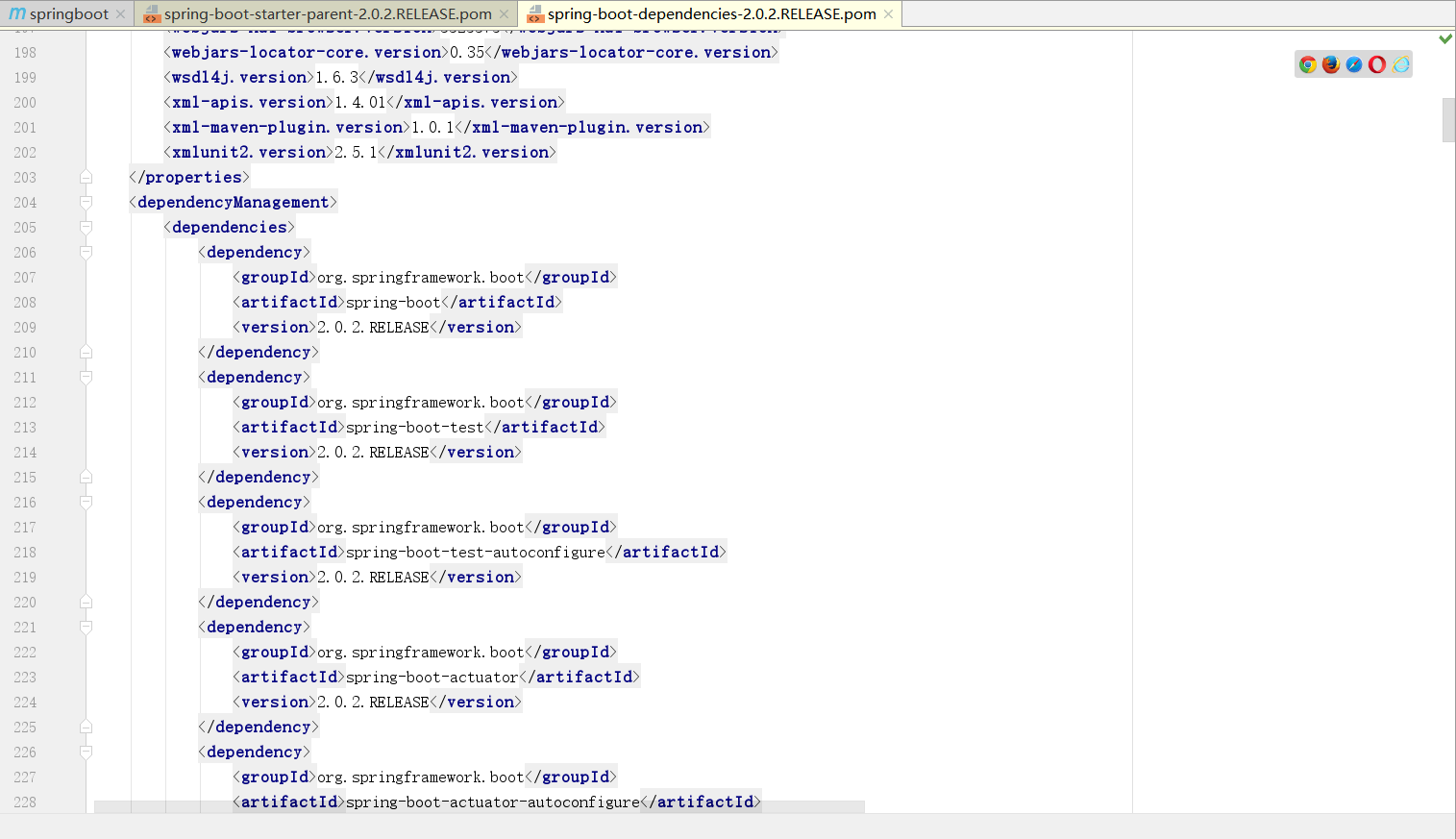Click groupId org.springframework.boot on line 222

[421, 652]
